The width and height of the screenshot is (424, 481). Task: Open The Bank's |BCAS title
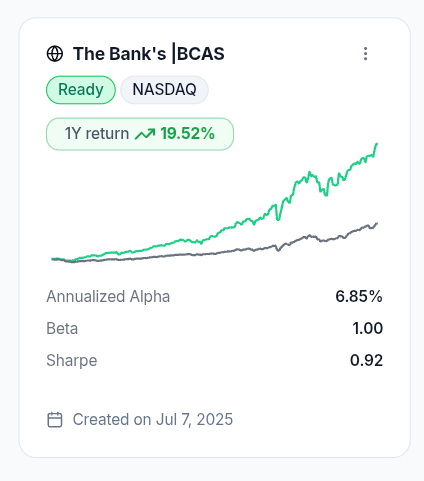pos(149,54)
